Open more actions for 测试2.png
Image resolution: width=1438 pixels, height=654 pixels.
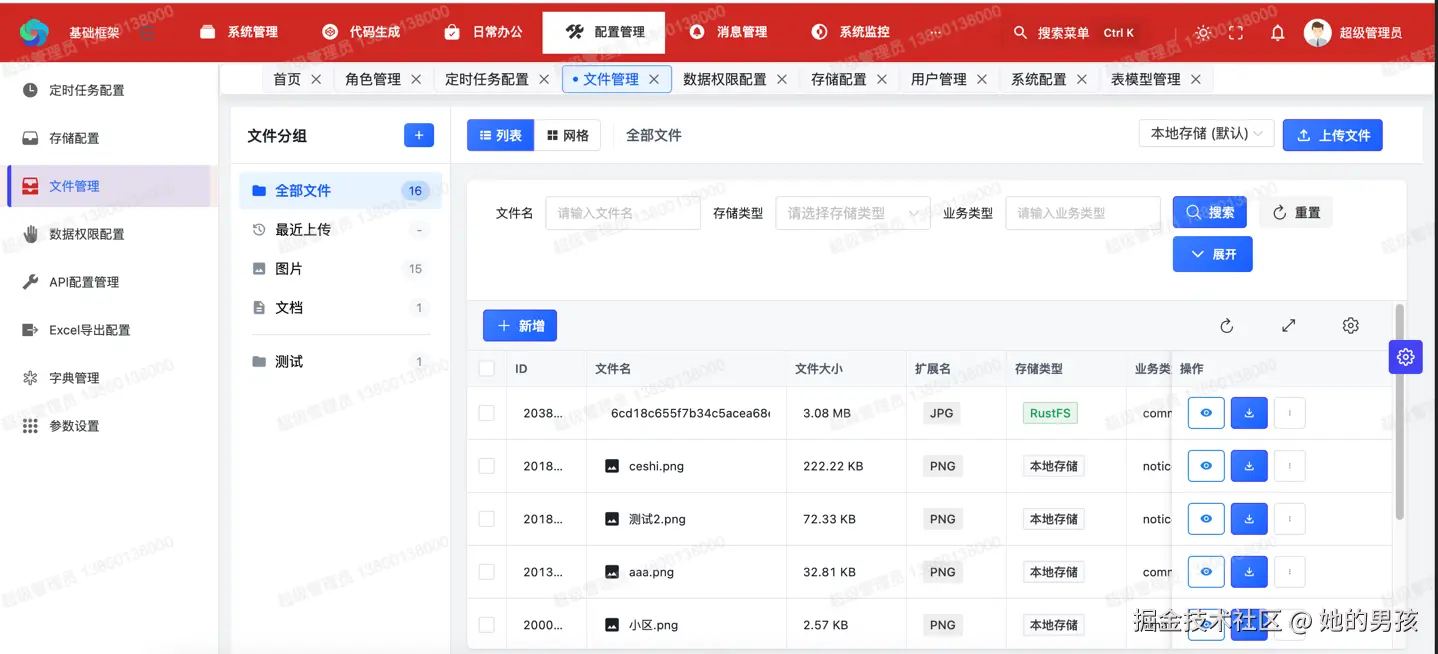point(1290,519)
